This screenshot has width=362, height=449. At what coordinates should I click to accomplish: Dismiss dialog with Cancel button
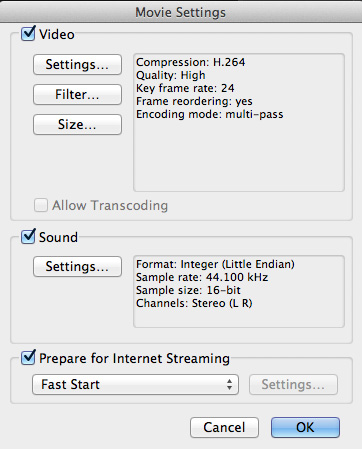pyautogui.click(x=224, y=427)
